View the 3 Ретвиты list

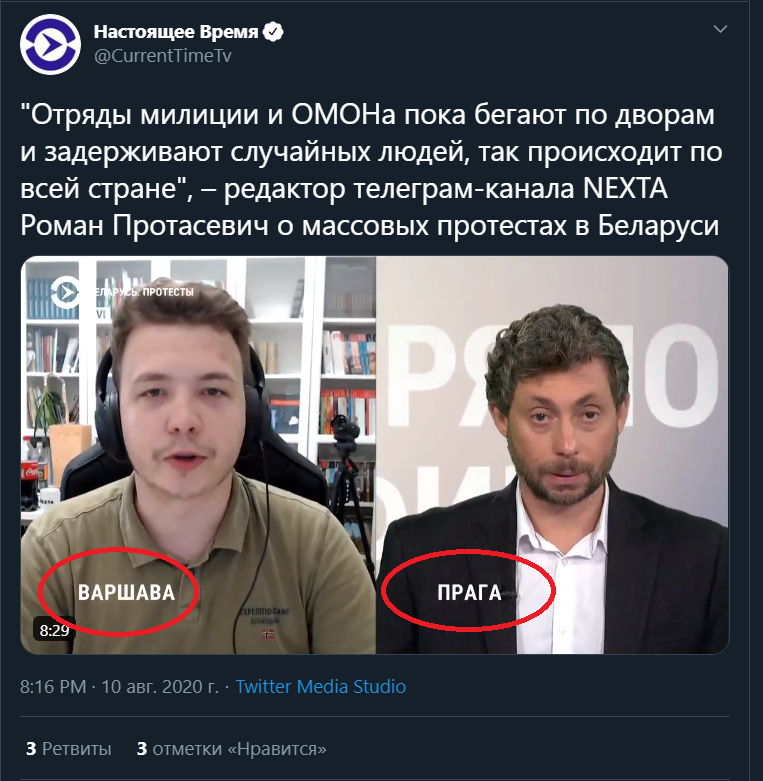(x=68, y=749)
